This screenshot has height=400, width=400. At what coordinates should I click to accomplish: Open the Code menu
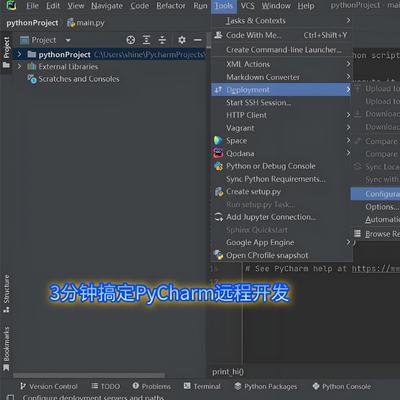click(140, 6)
